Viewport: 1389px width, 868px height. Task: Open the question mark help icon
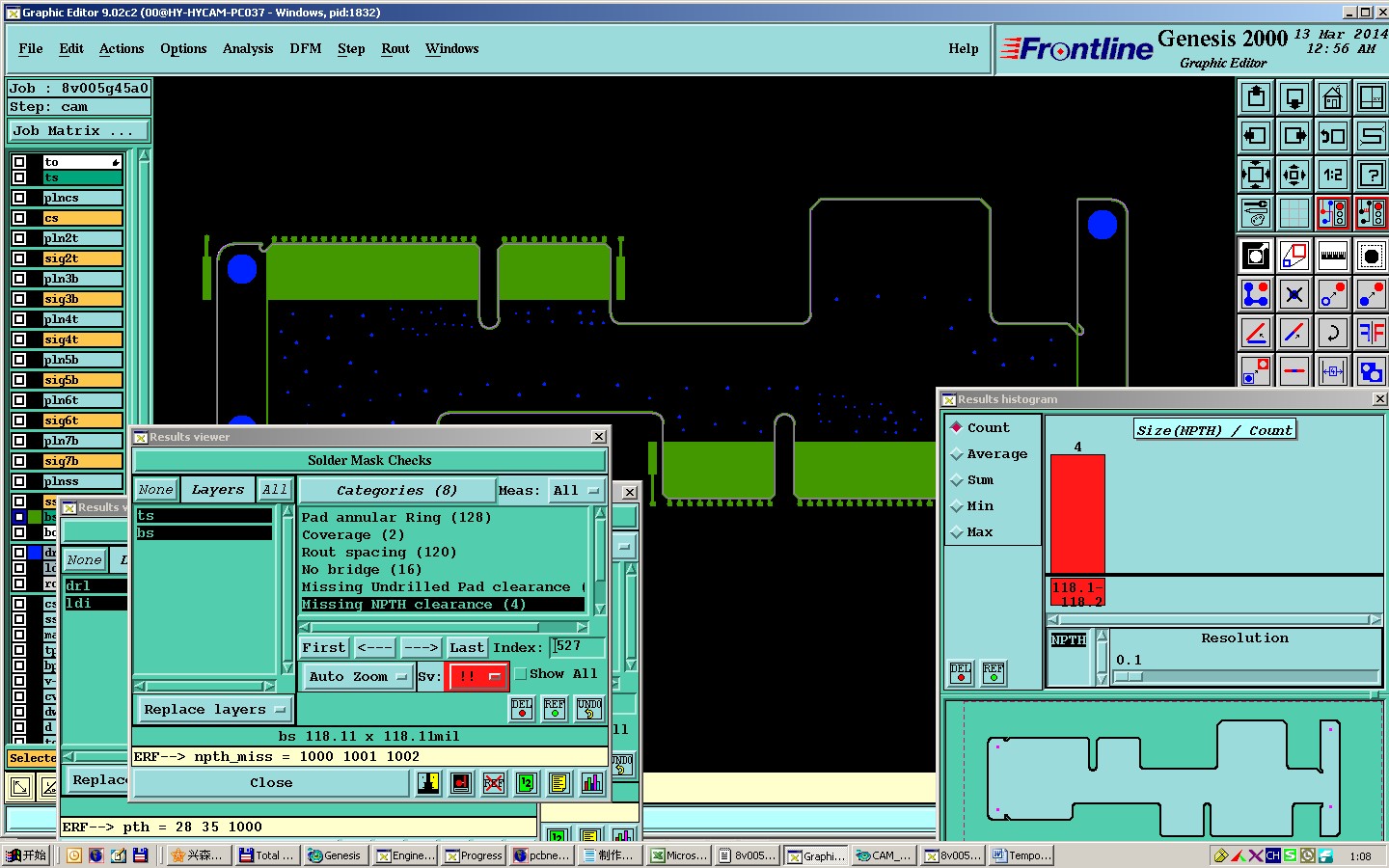[1372, 175]
